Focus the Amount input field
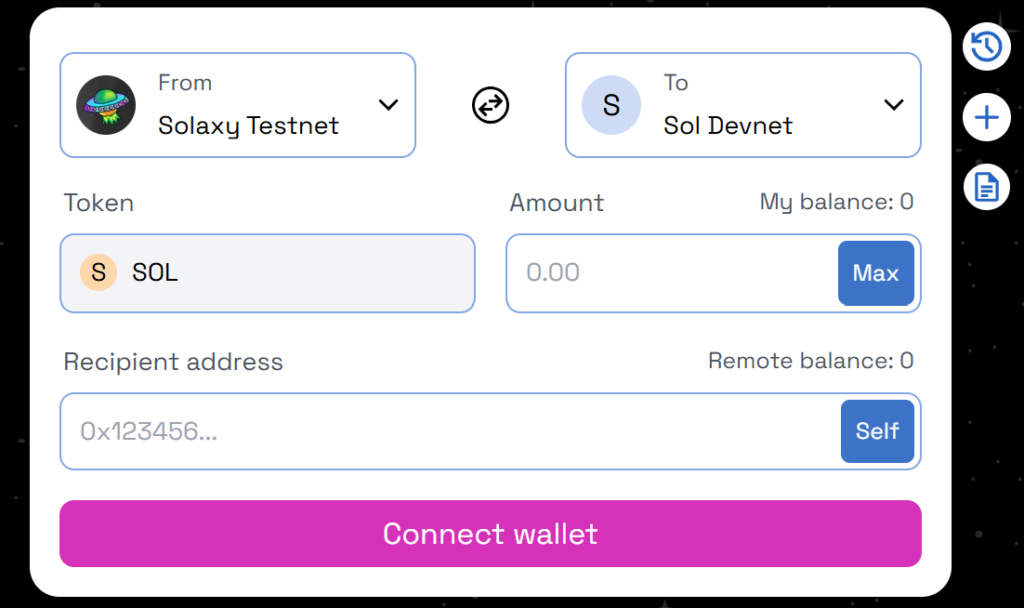 click(x=672, y=273)
